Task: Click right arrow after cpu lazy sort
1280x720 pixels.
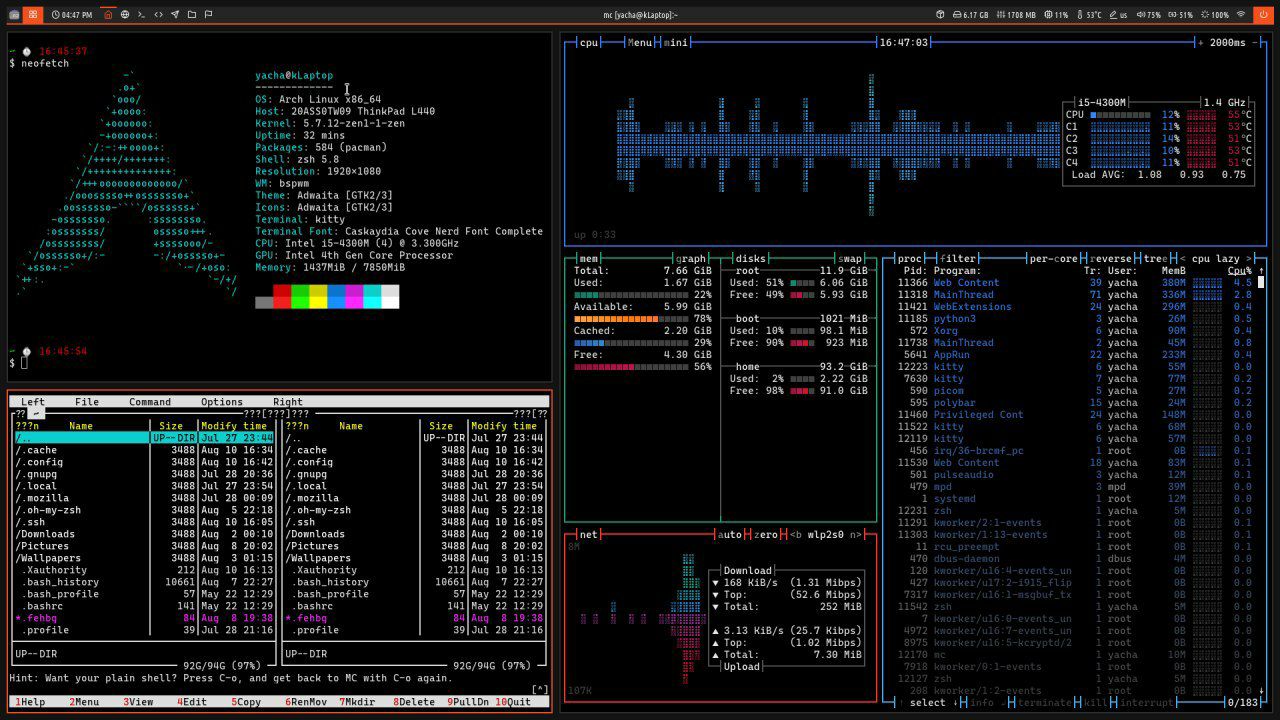Action: pyautogui.click(x=1250, y=258)
